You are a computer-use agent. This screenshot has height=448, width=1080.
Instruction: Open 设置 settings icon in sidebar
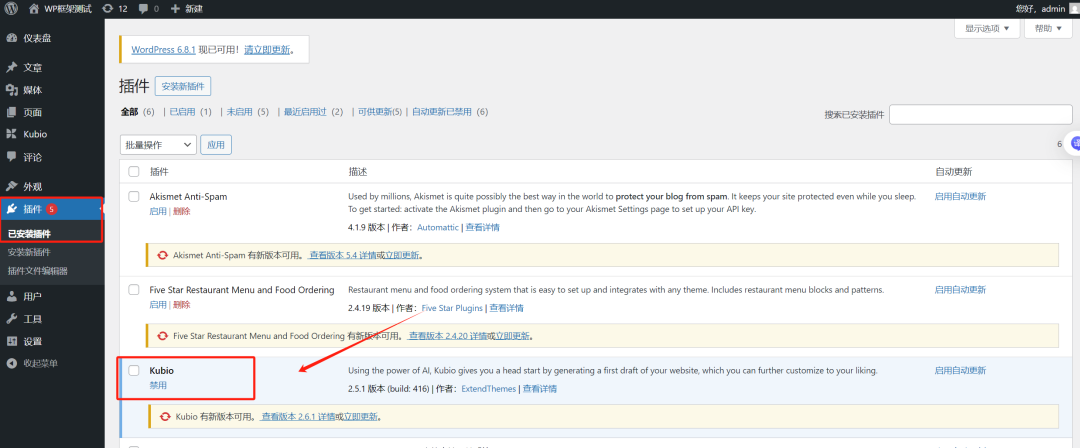tap(12, 341)
